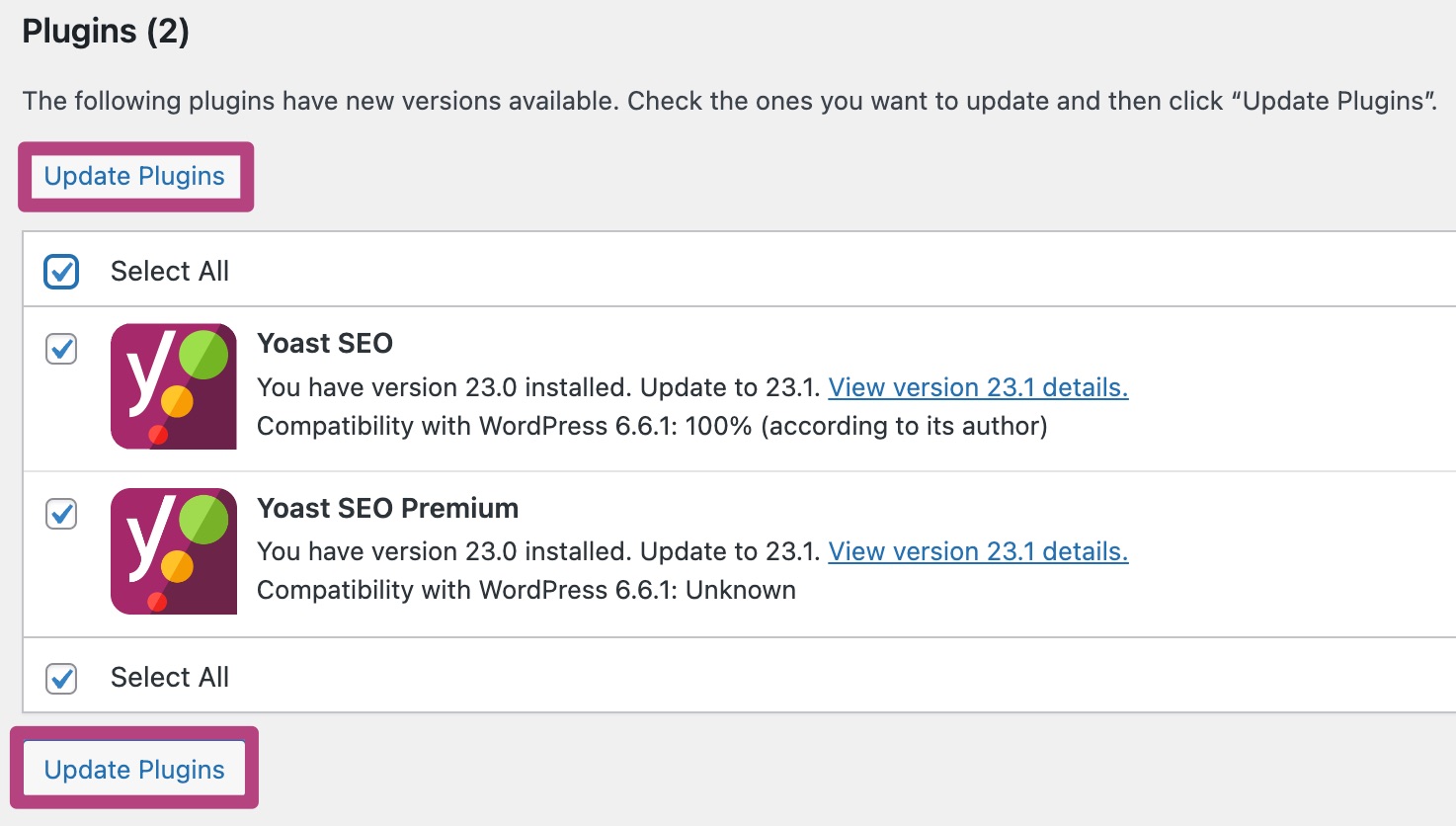1456x826 pixels.
Task: Click the Yoast SEO Premium plugin logo icon
Action: (174, 551)
